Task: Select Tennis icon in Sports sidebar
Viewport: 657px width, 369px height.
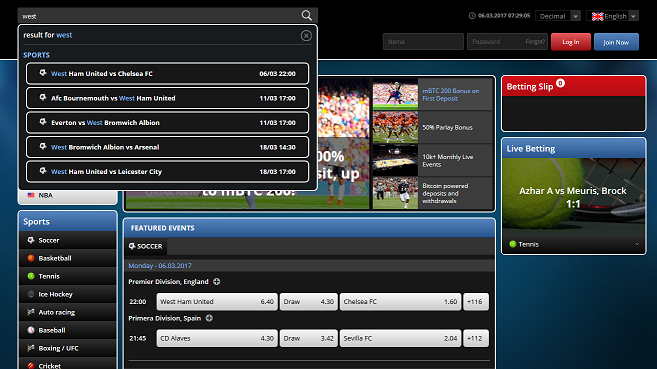Action: (31, 276)
